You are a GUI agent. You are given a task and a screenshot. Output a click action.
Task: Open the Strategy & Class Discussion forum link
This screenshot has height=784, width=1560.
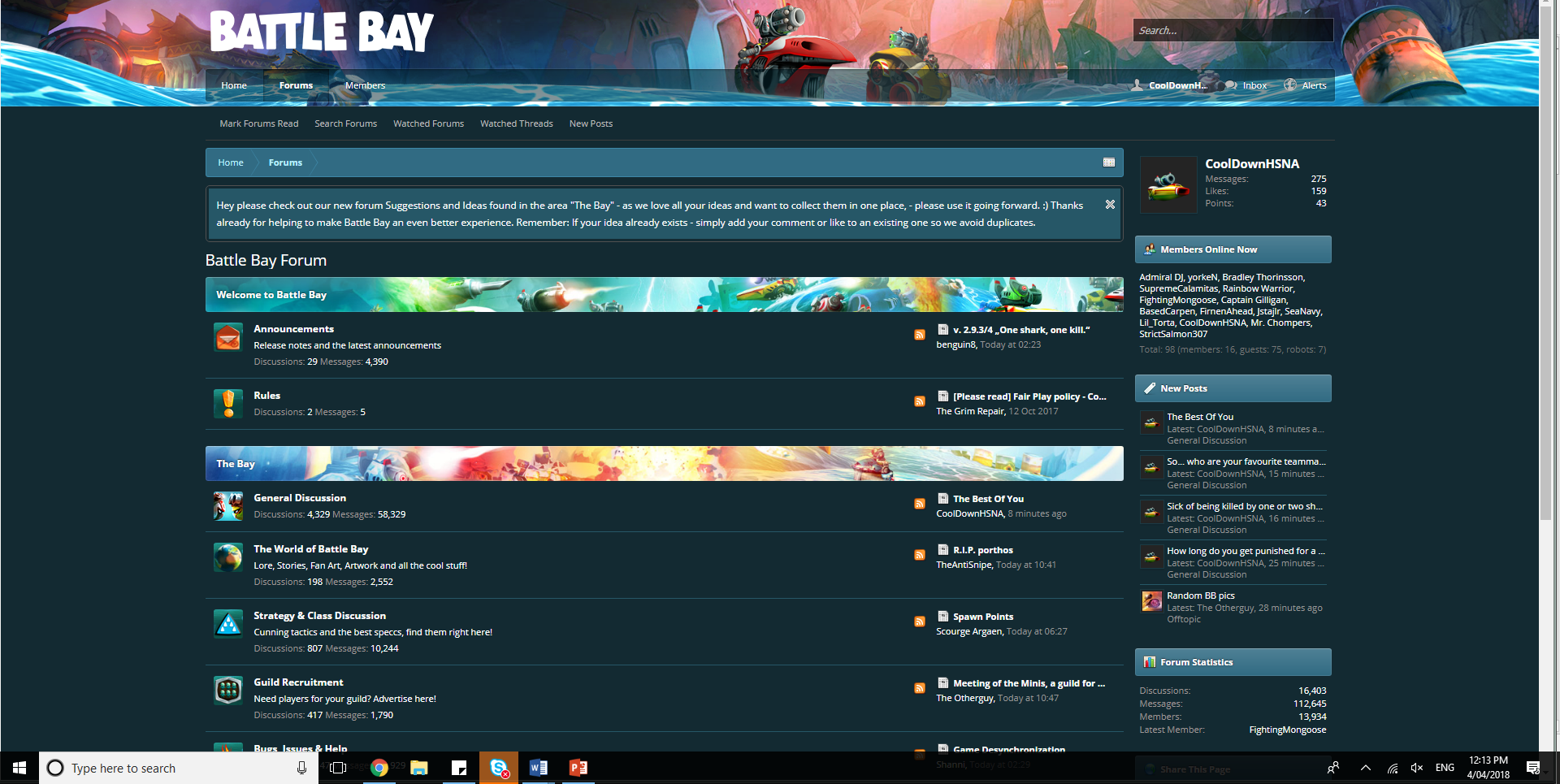click(320, 616)
